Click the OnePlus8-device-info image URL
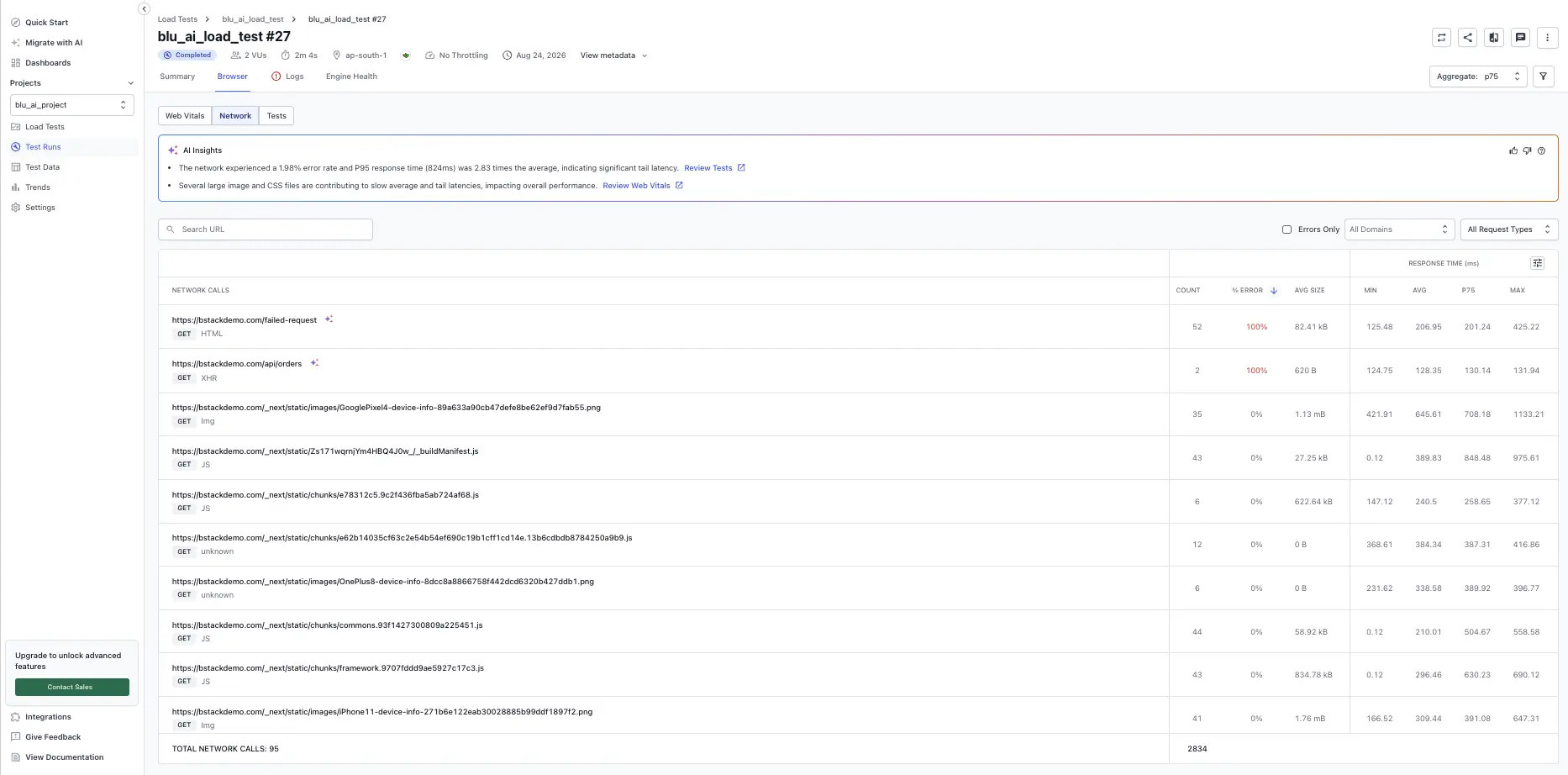The image size is (1568, 775). (x=383, y=582)
